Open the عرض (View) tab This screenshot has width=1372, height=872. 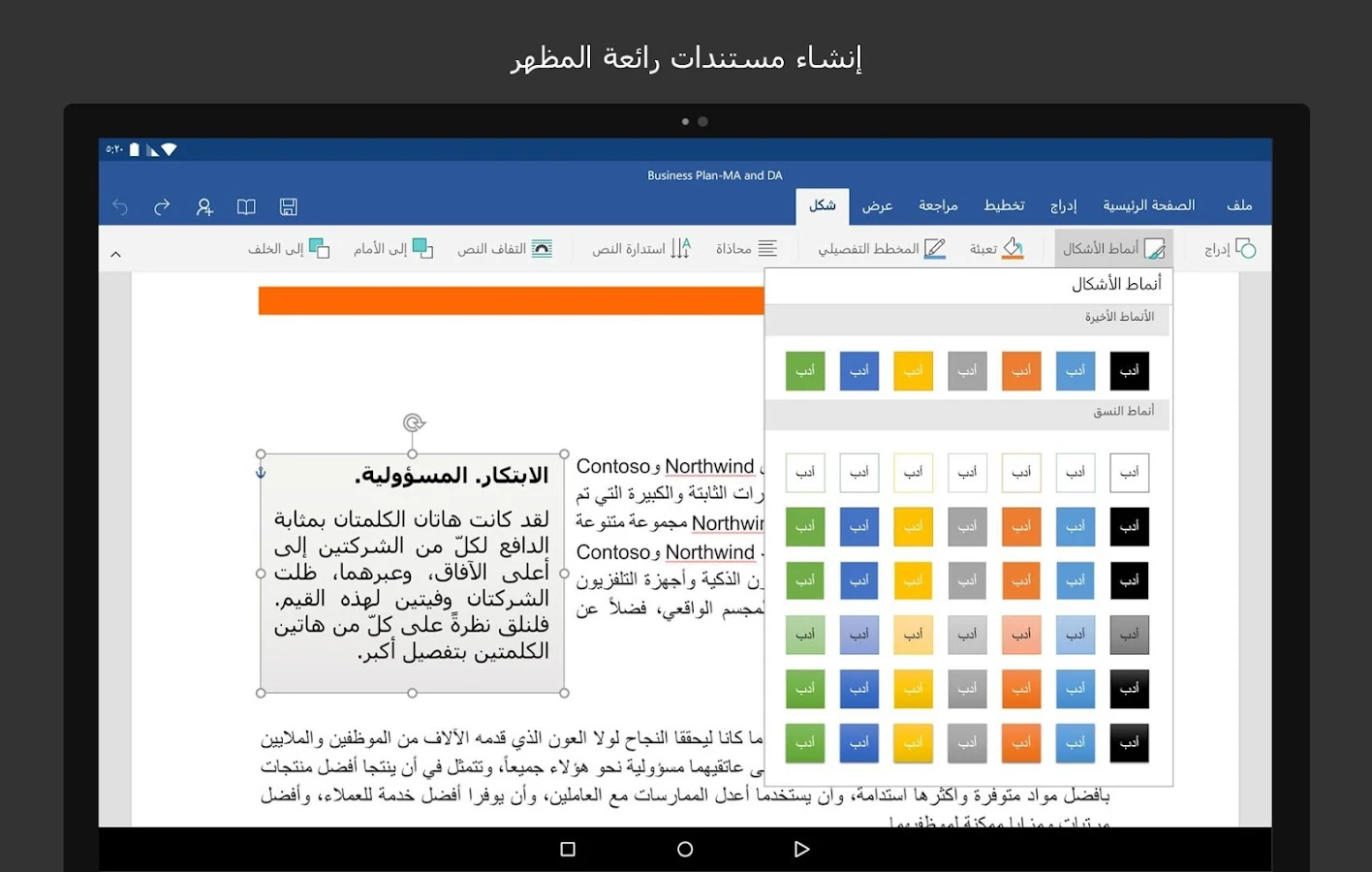877,205
